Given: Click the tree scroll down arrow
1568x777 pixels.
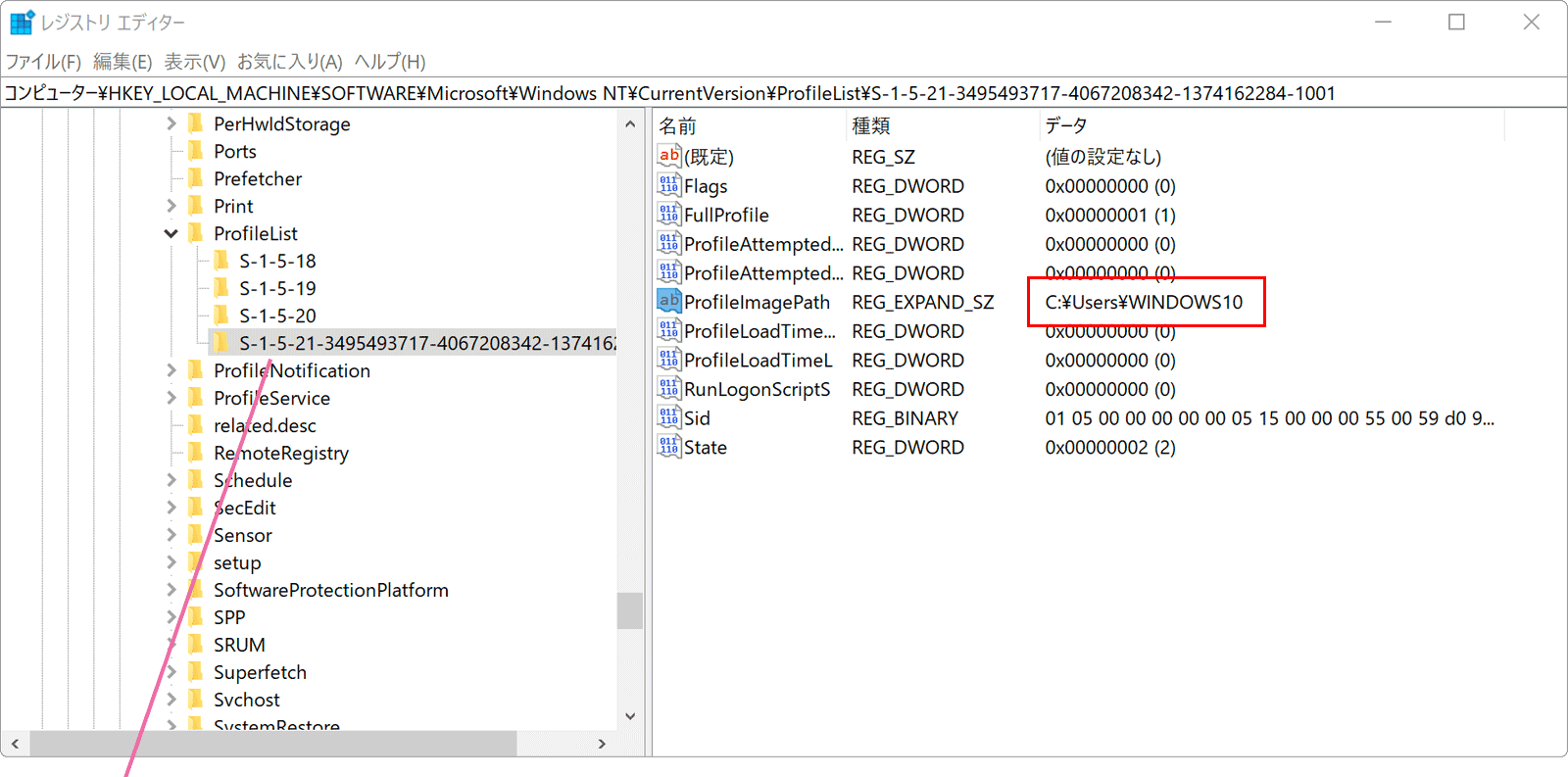Looking at the screenshot, I should [x=630, y=716].
